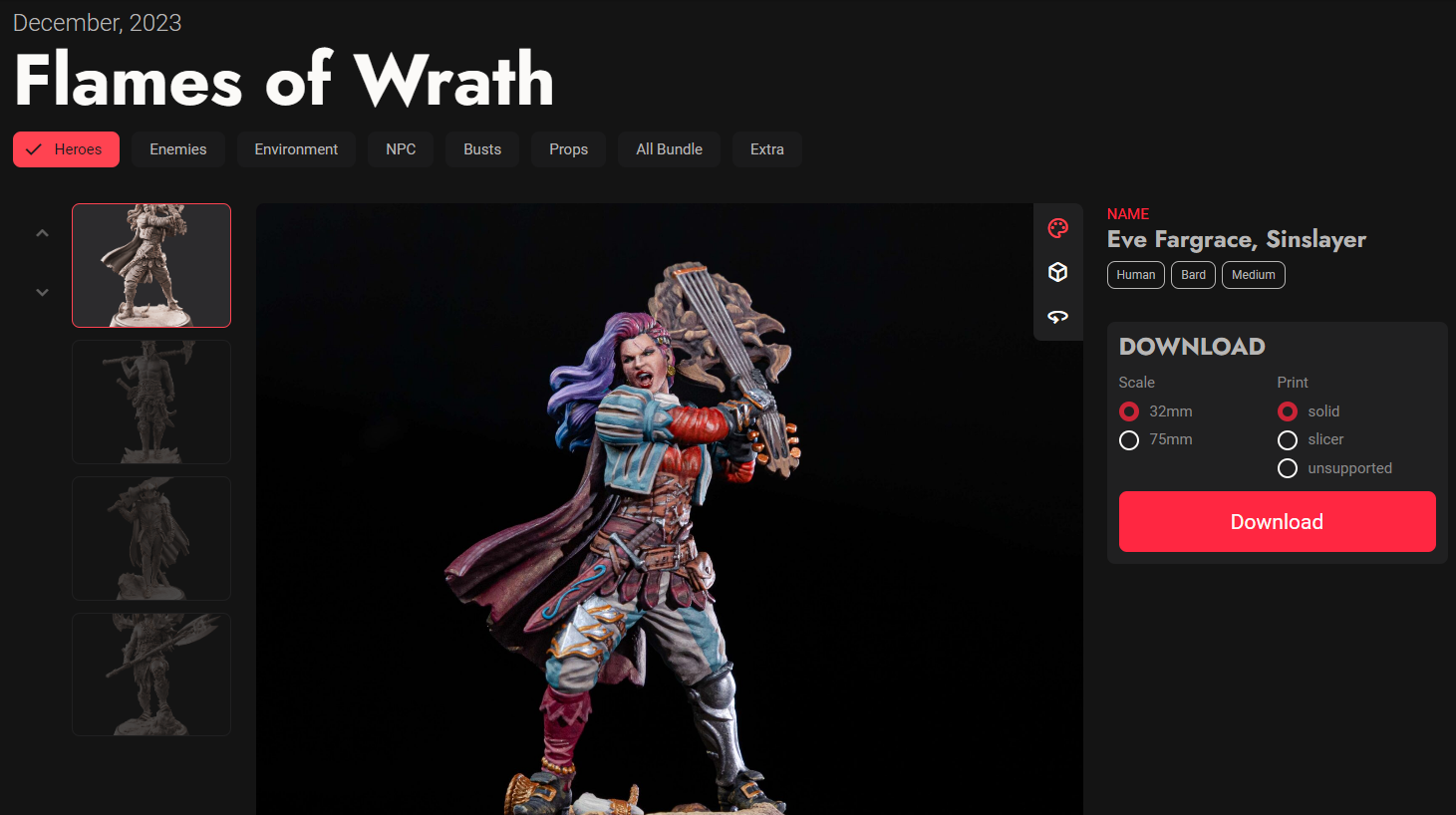Select the Heroes category tab
The height and width of the screenshot is (815, 1456).
66,149
